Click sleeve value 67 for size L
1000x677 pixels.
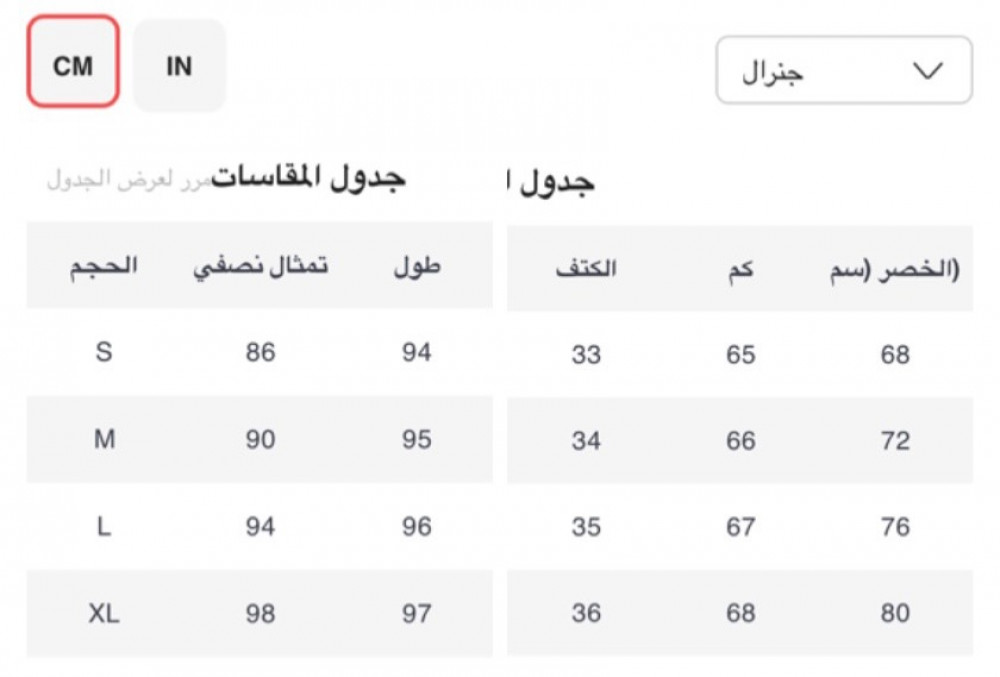(741, 527)
